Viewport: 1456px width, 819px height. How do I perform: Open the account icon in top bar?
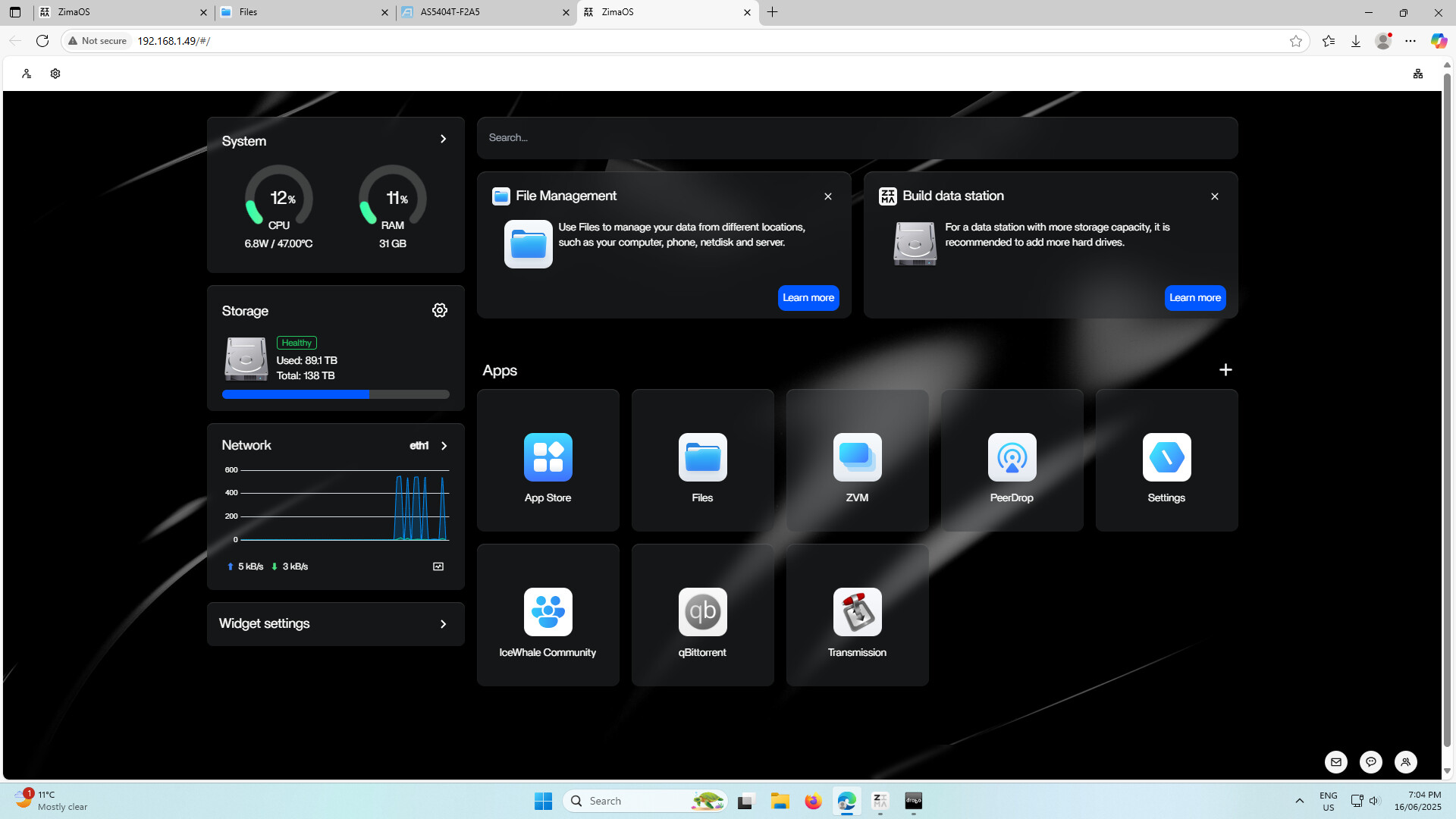coord(27,74)
